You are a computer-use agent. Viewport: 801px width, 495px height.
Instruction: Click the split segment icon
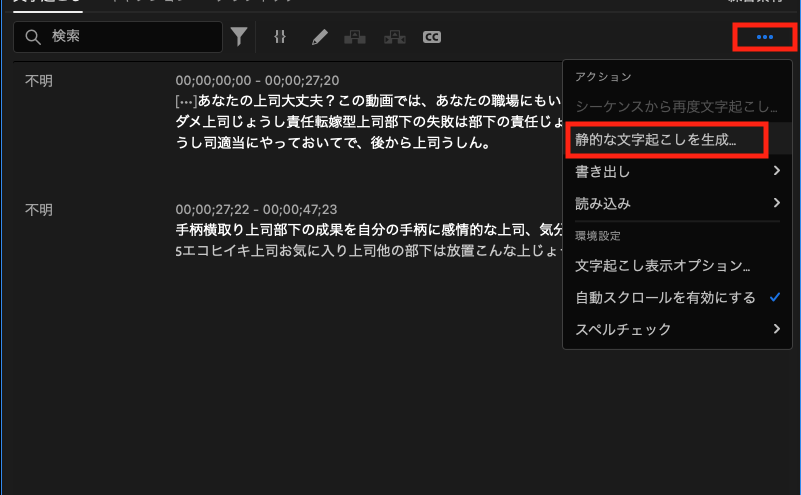[354, 37]
